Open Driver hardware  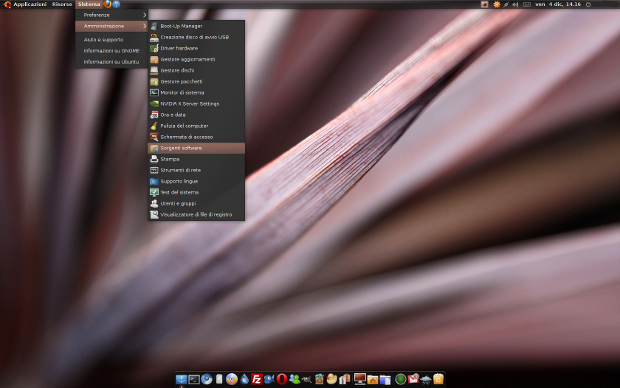(197, 48)
